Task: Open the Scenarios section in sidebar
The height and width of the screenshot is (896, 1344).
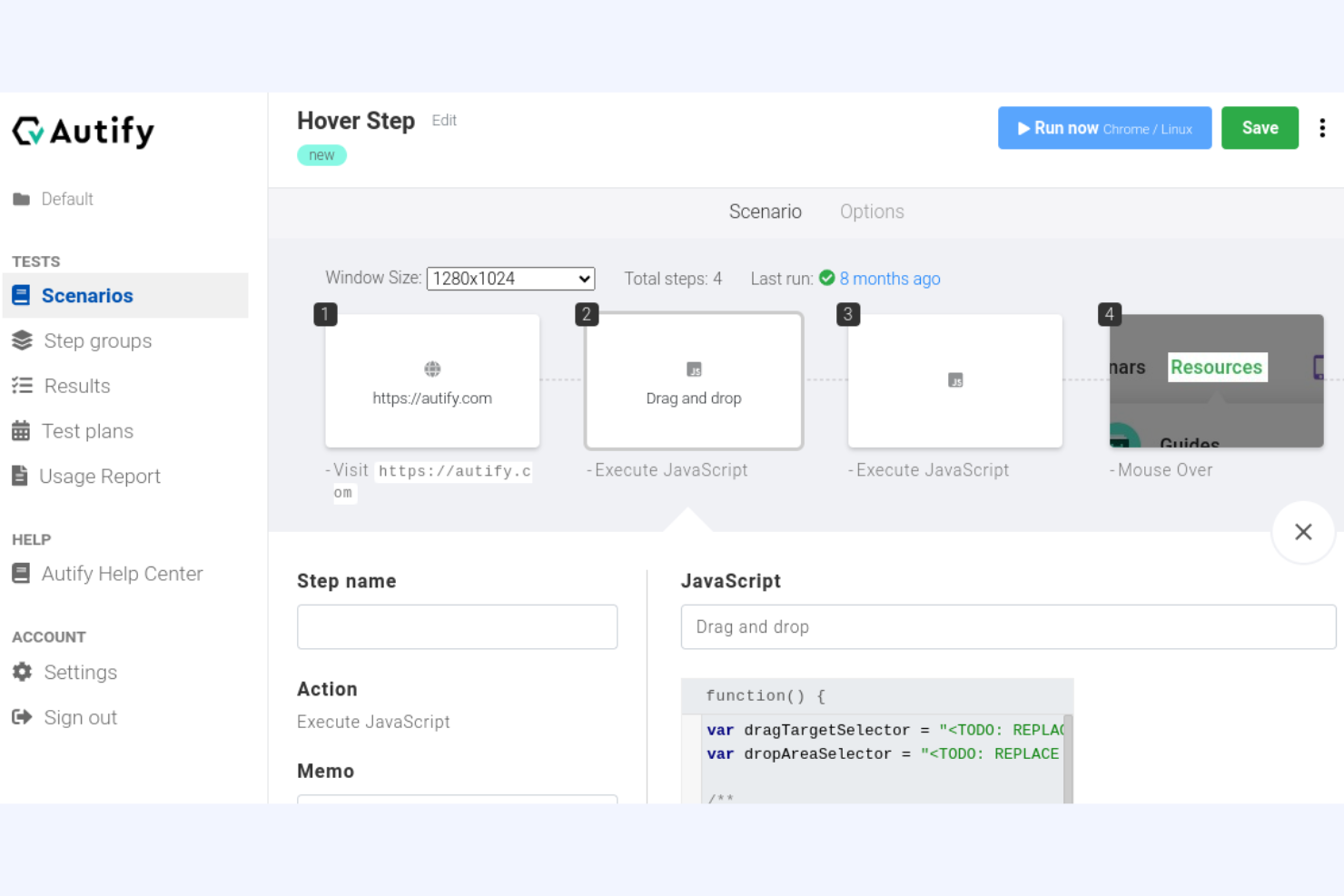Action: click(x=86, y=295)
